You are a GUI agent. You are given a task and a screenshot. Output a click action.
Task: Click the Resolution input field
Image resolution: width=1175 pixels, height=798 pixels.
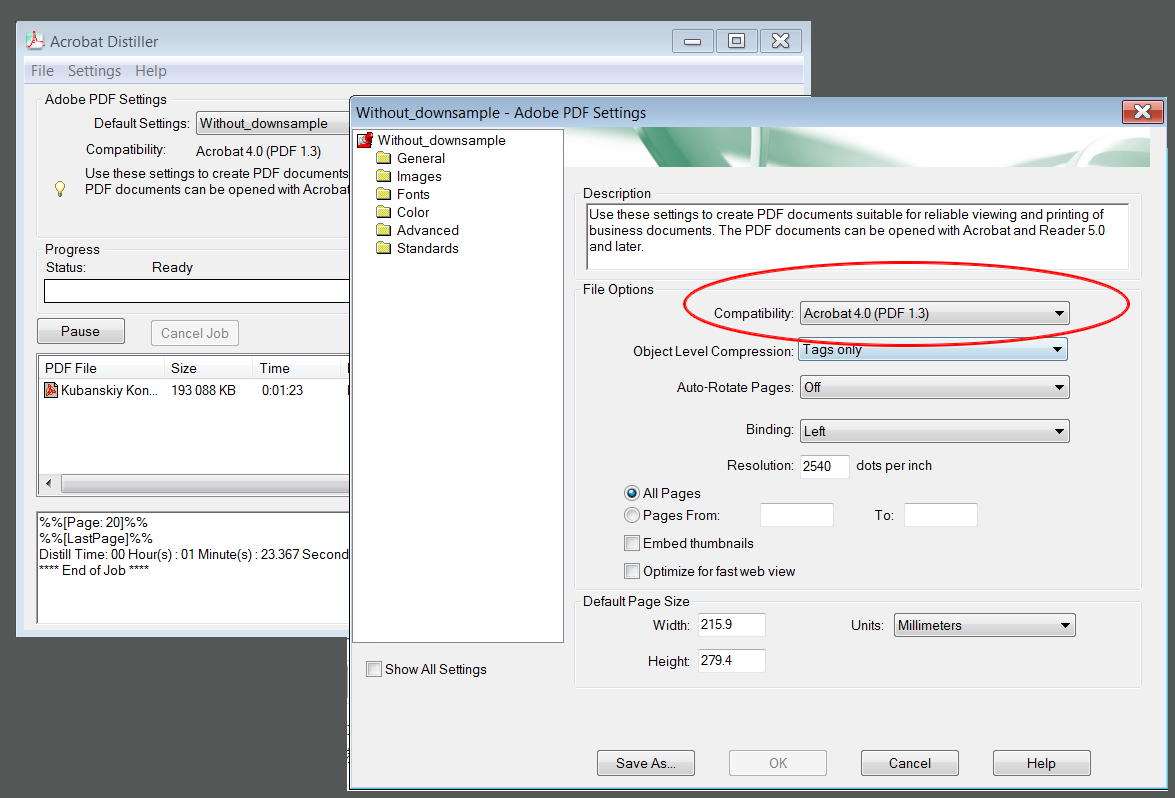[824, 466]
